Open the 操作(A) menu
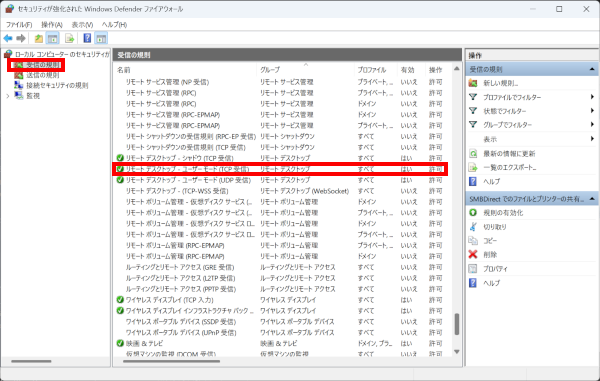Image resolution: width=600 pixels, height=381 pixels. (x=52, y=24)
